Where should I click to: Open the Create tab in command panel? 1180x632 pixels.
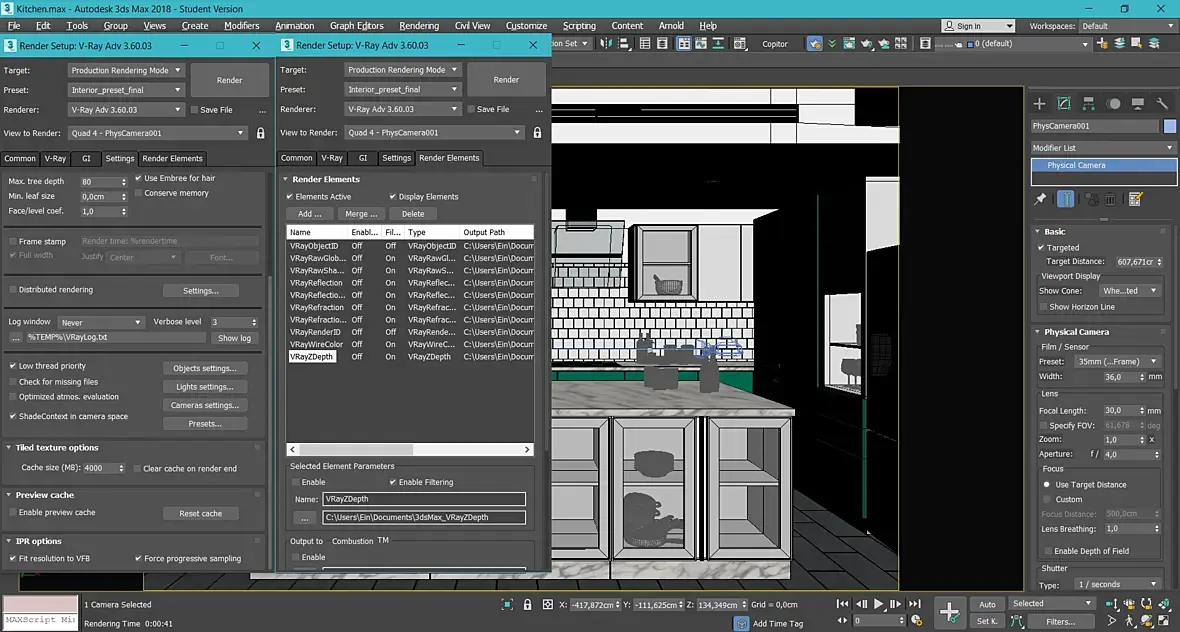click(1039, 103)
